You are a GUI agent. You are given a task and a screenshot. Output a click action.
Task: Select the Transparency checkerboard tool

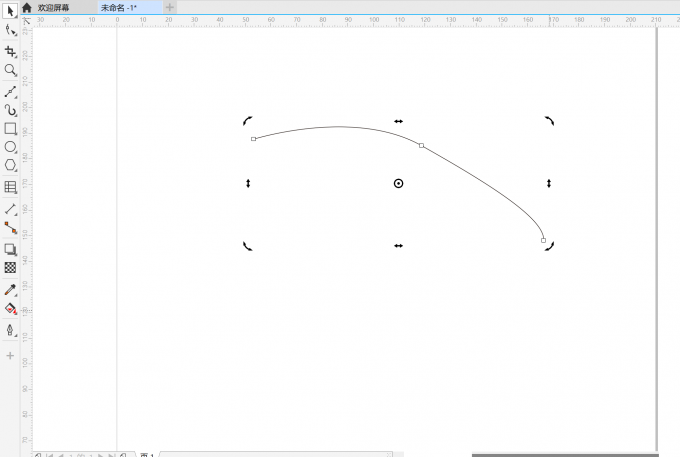coord(10,268)
